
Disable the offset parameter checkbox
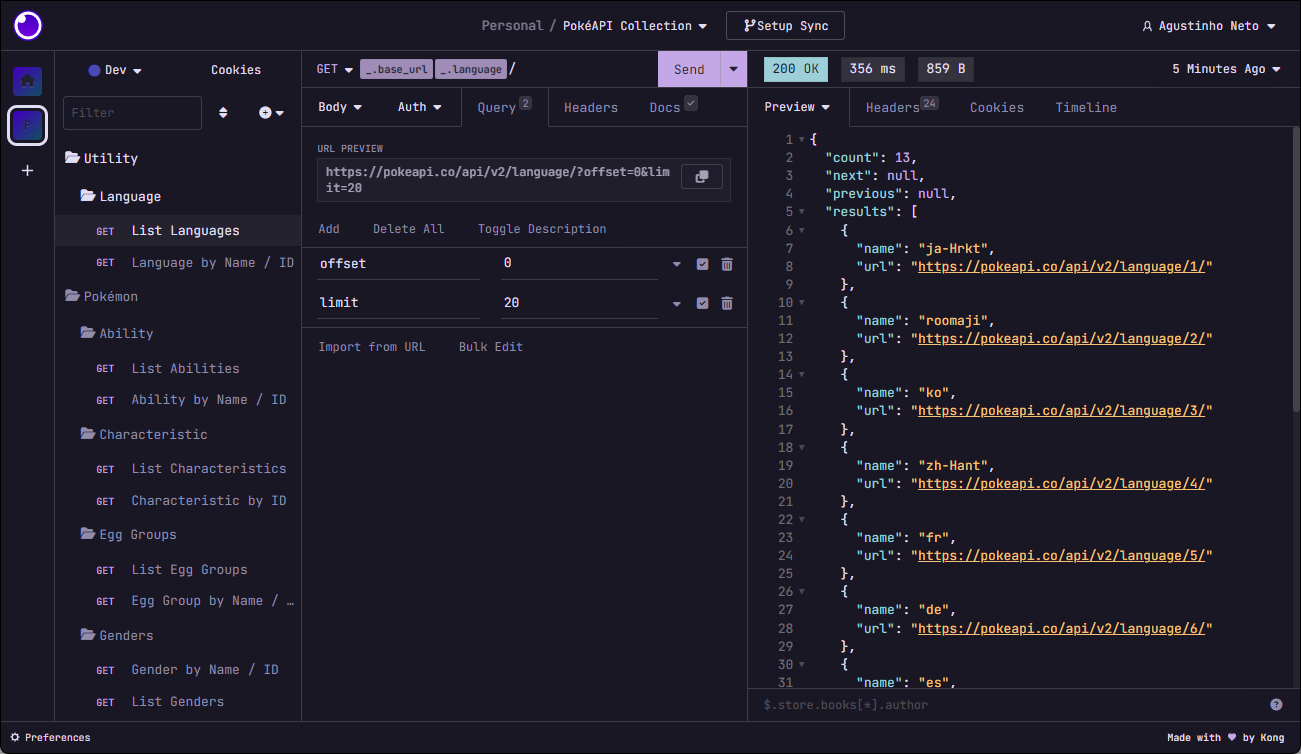[x=702, y=264]
